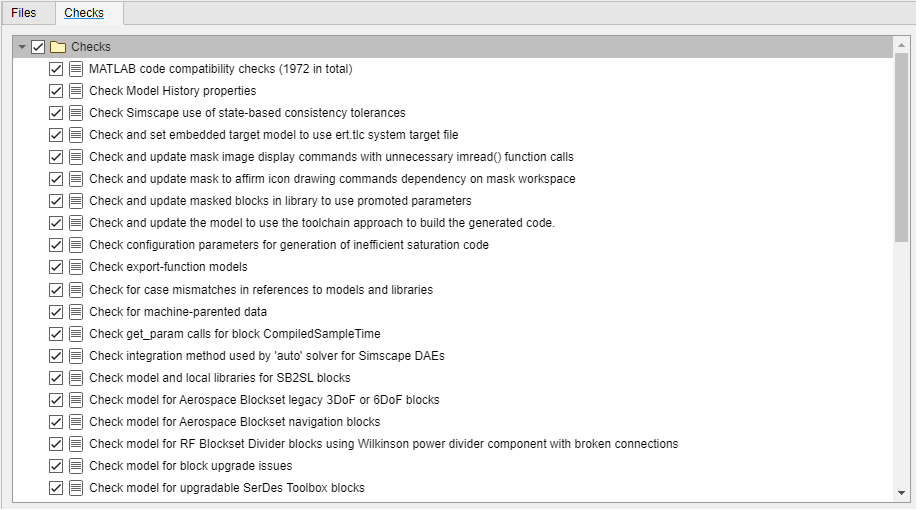The width and height of the screenshot is (923, 510).
Task: Click the Checks folder icon
Action: [58, 47]
